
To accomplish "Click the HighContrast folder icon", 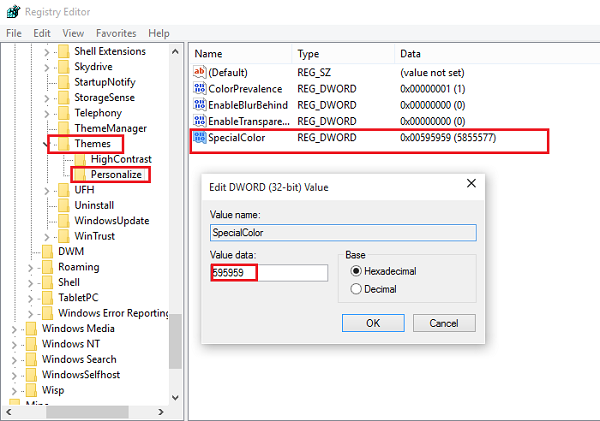I will [80, 159].
